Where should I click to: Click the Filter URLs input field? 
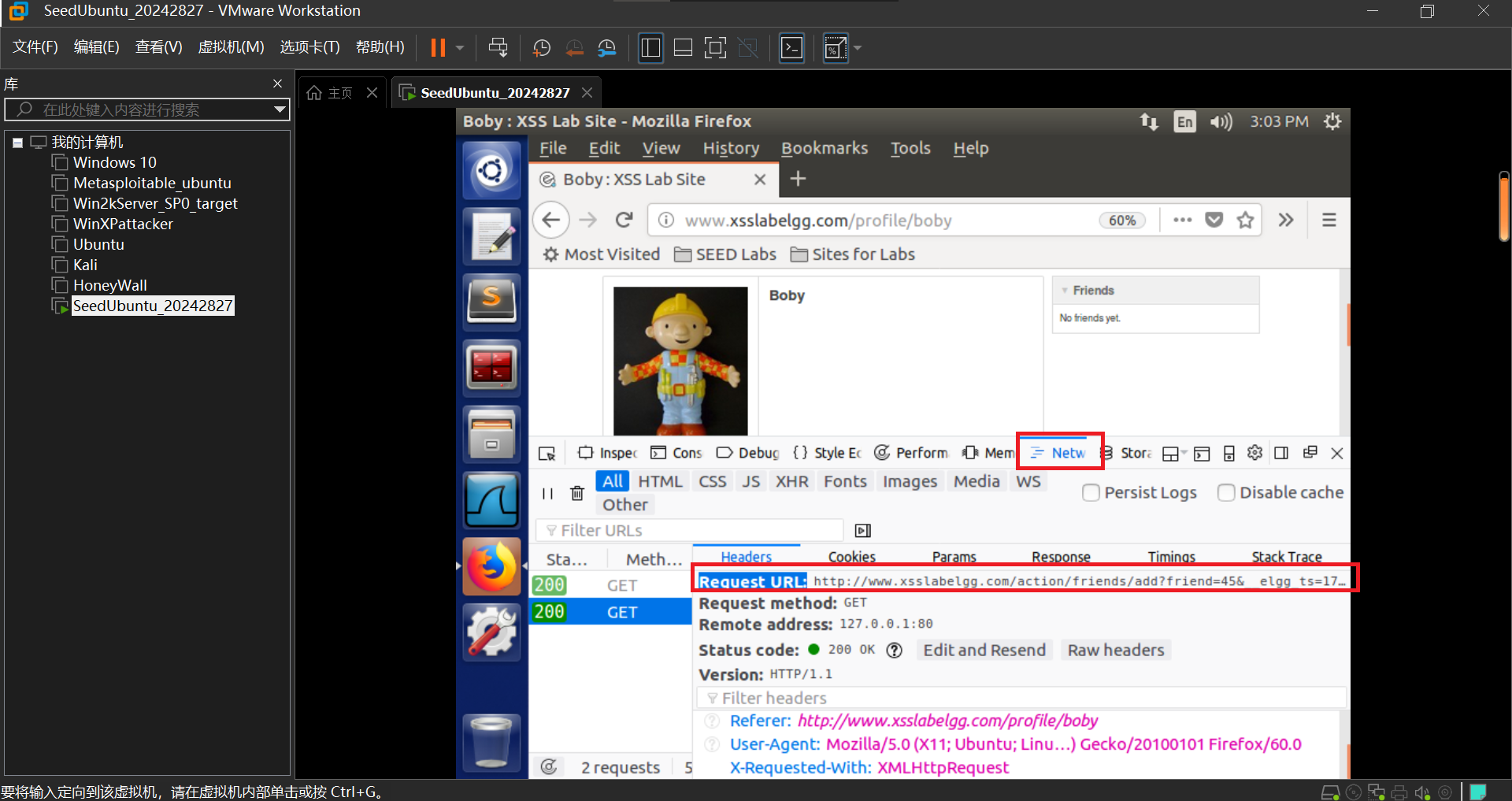pyautogui.click(x=690, y=530)
